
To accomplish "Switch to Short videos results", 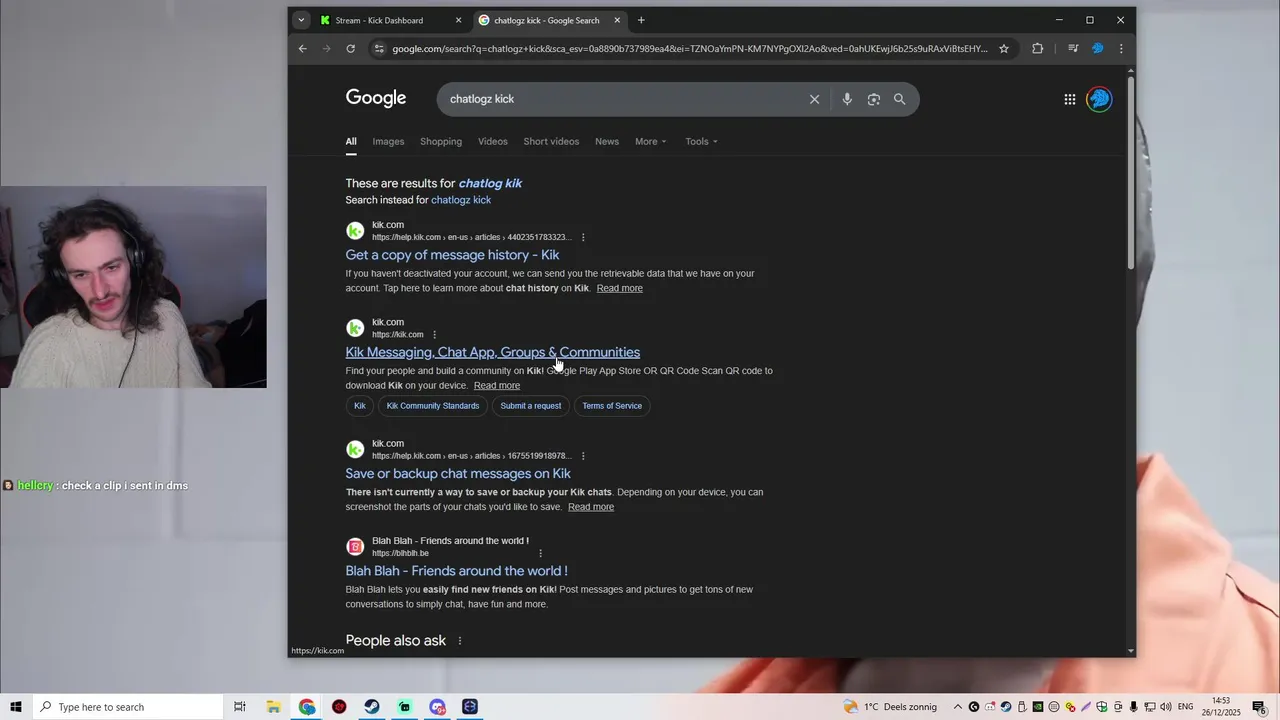I will [551, 141].
